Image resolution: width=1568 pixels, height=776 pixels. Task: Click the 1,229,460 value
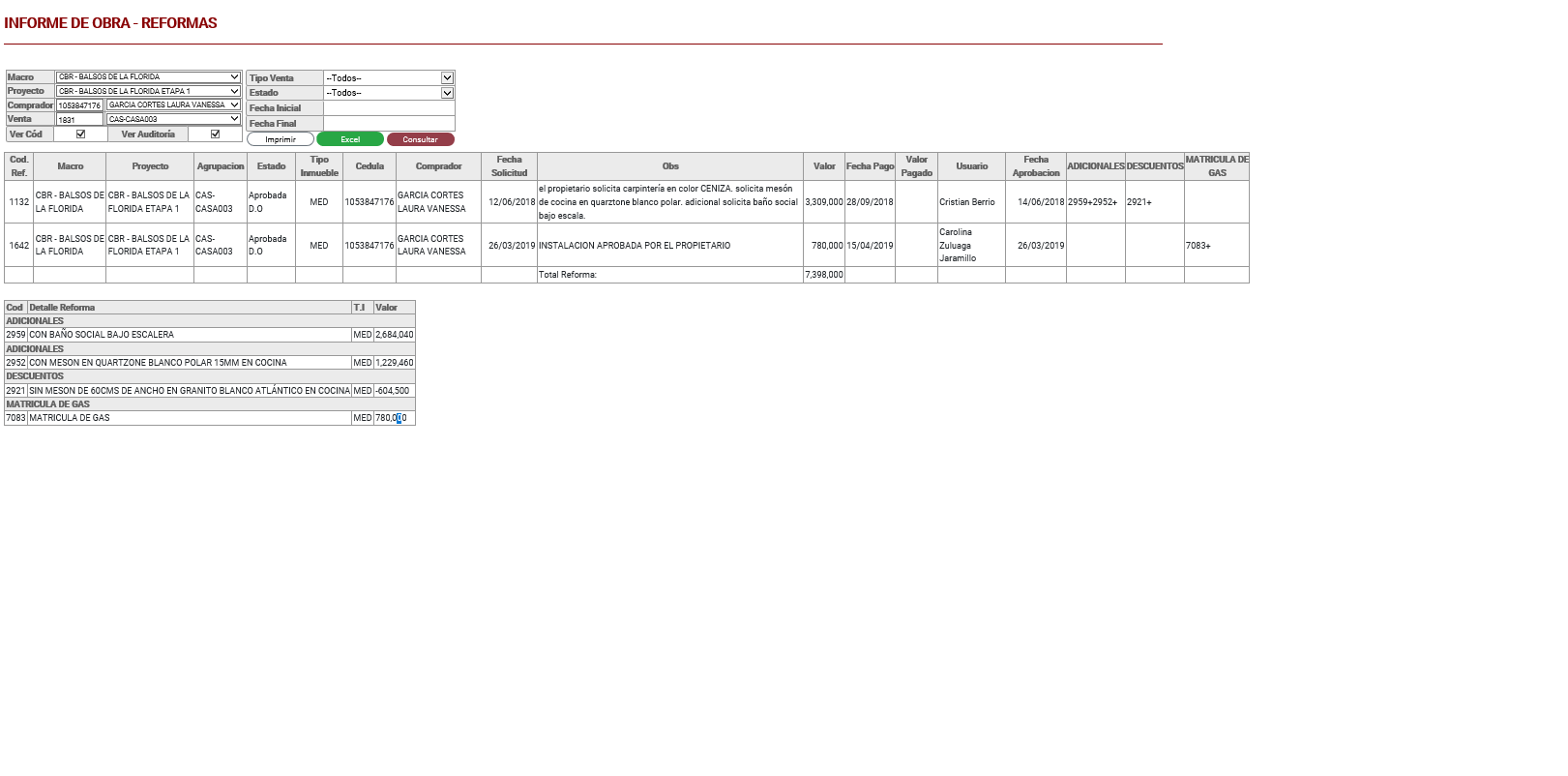tap(395, 363)
